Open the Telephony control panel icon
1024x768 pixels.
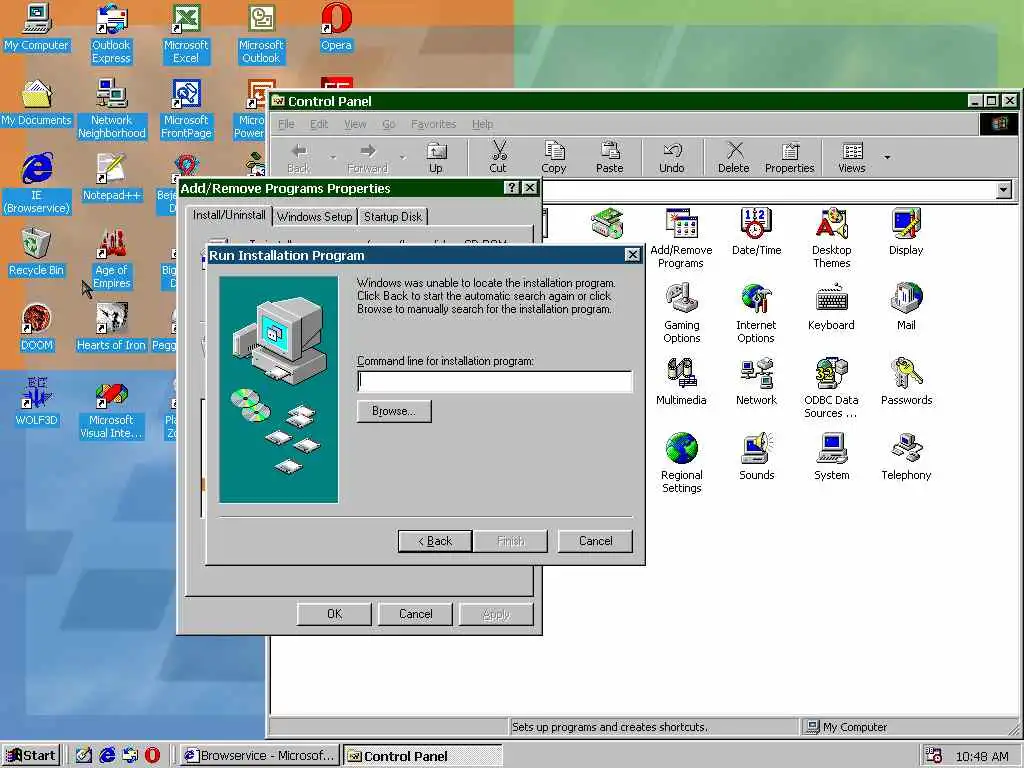point(906,457)
